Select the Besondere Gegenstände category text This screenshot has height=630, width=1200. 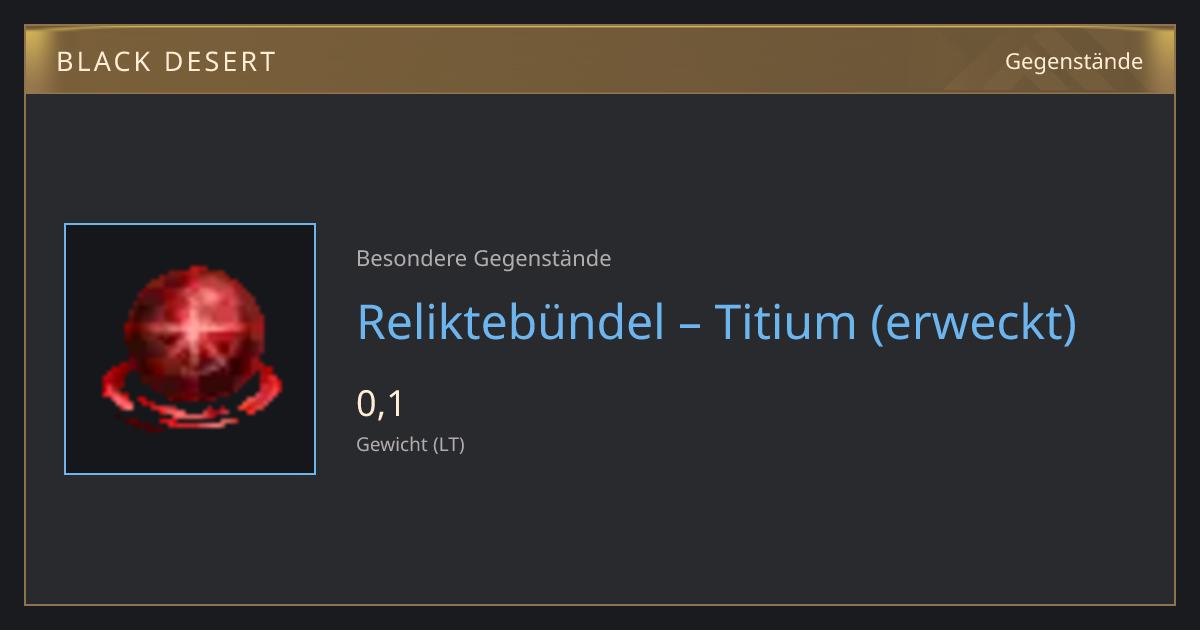(484, 259)
